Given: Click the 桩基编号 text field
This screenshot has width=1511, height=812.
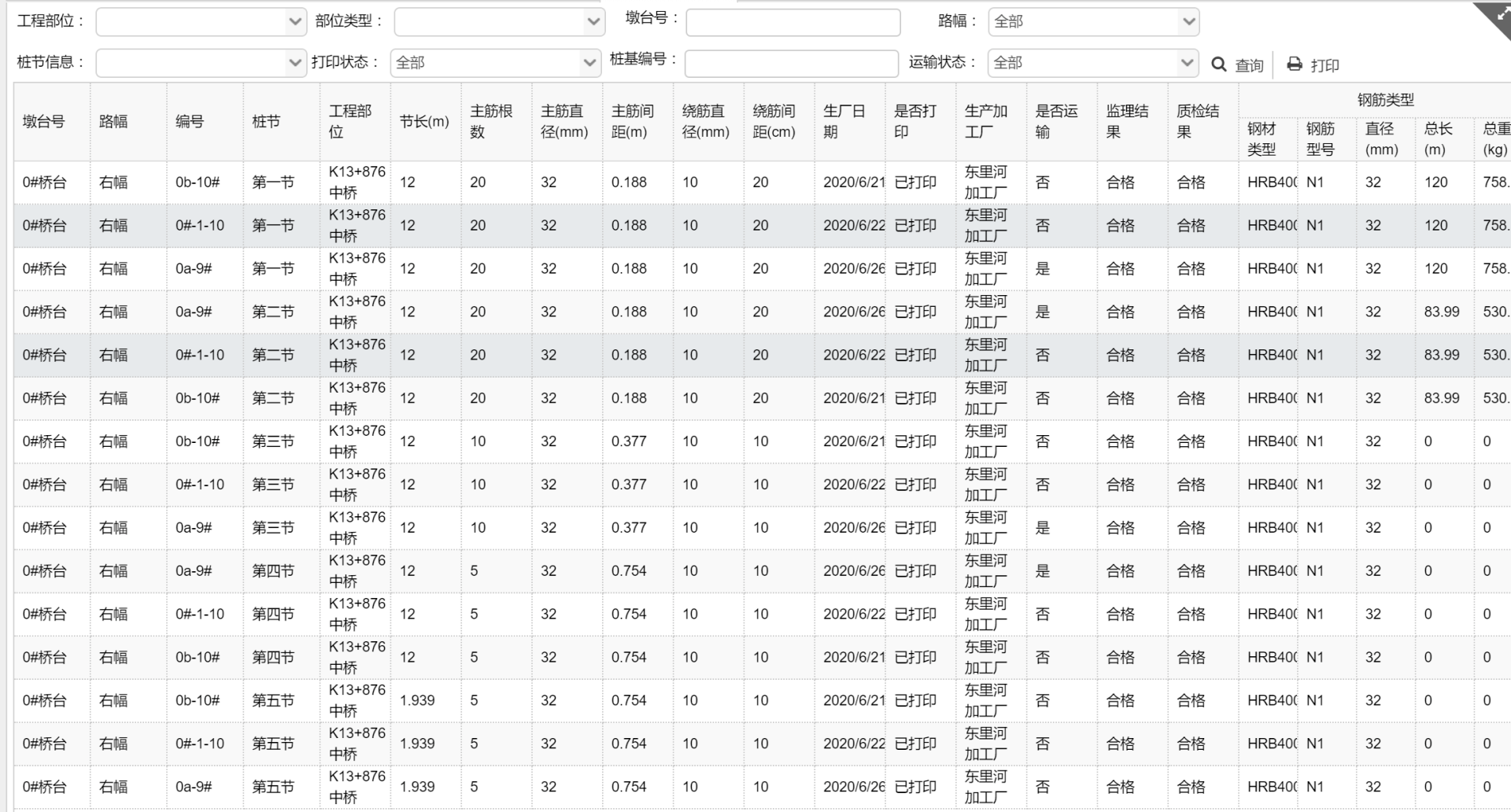Looking at the screenshot, I should 791,63.
